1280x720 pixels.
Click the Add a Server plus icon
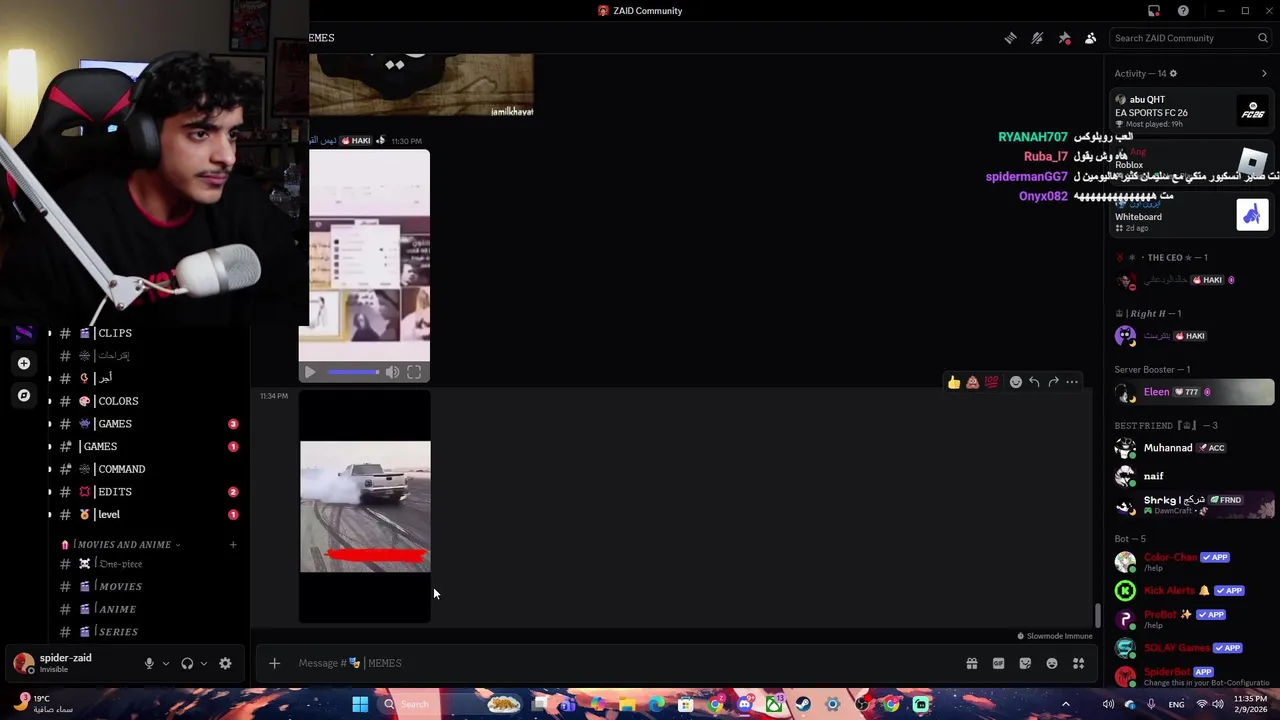[x=24, y=363]
